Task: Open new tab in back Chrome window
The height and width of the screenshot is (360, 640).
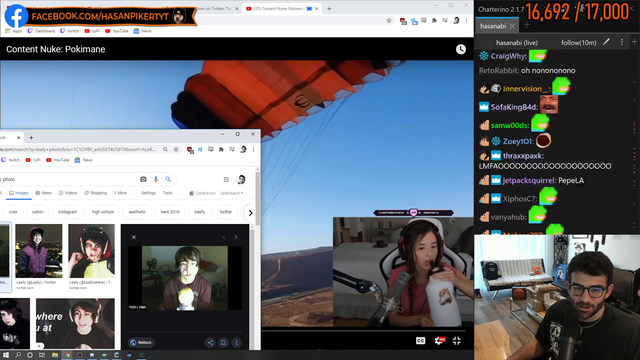Action: (329, 9)
